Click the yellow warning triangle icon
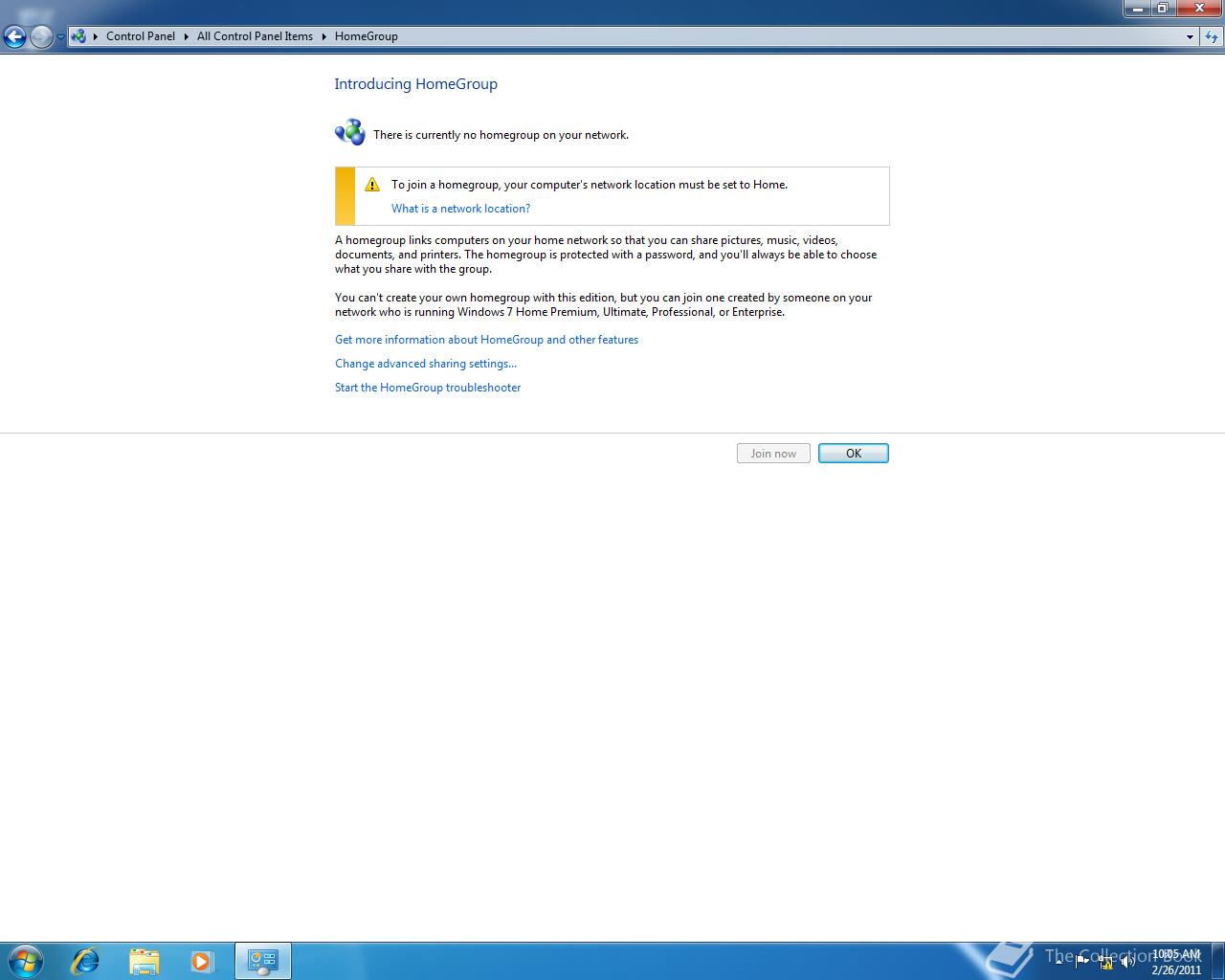Screen dimensions: 1225x980 [x=372, y=185]
